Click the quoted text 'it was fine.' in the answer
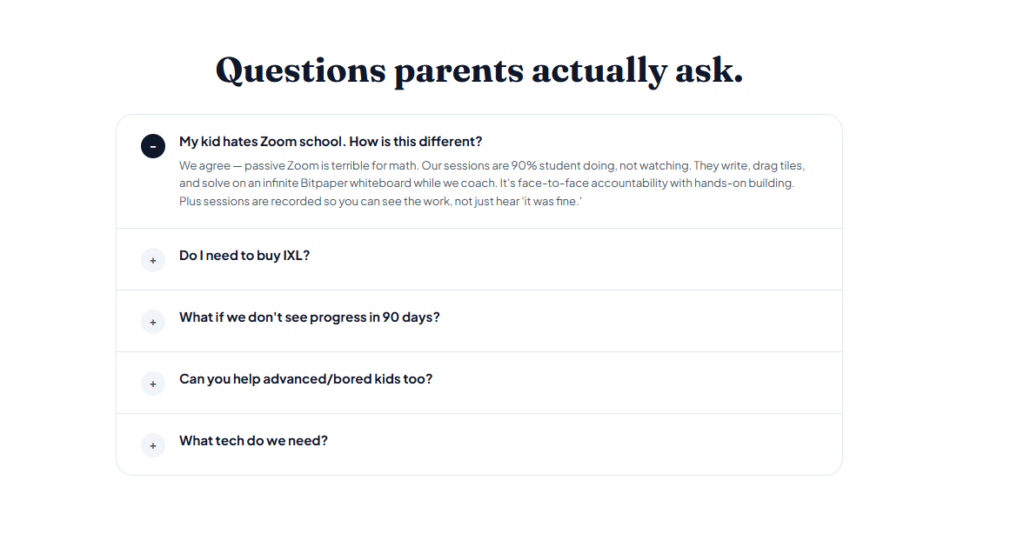Viewport: 1024px width, 534px height. [551, 201]
